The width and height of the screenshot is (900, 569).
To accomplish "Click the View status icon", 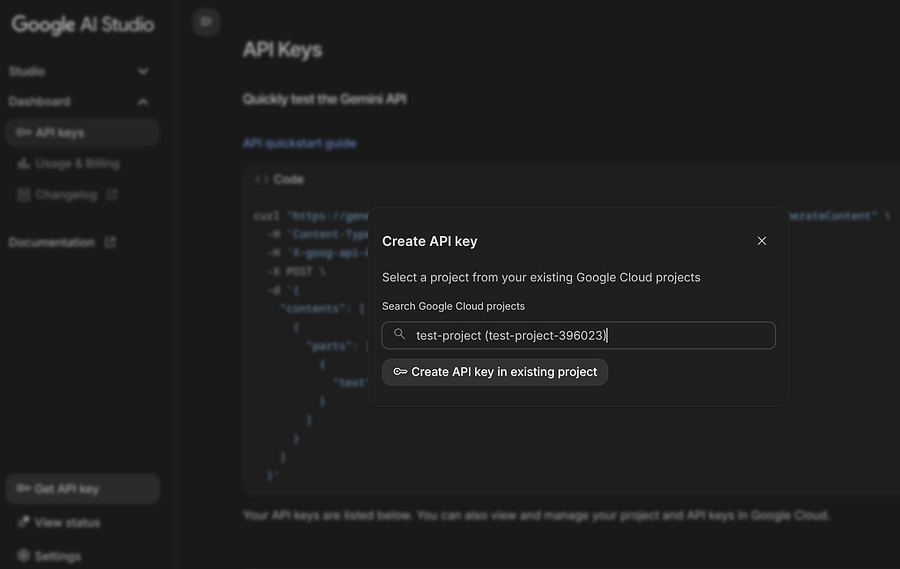I will [24, 522].
